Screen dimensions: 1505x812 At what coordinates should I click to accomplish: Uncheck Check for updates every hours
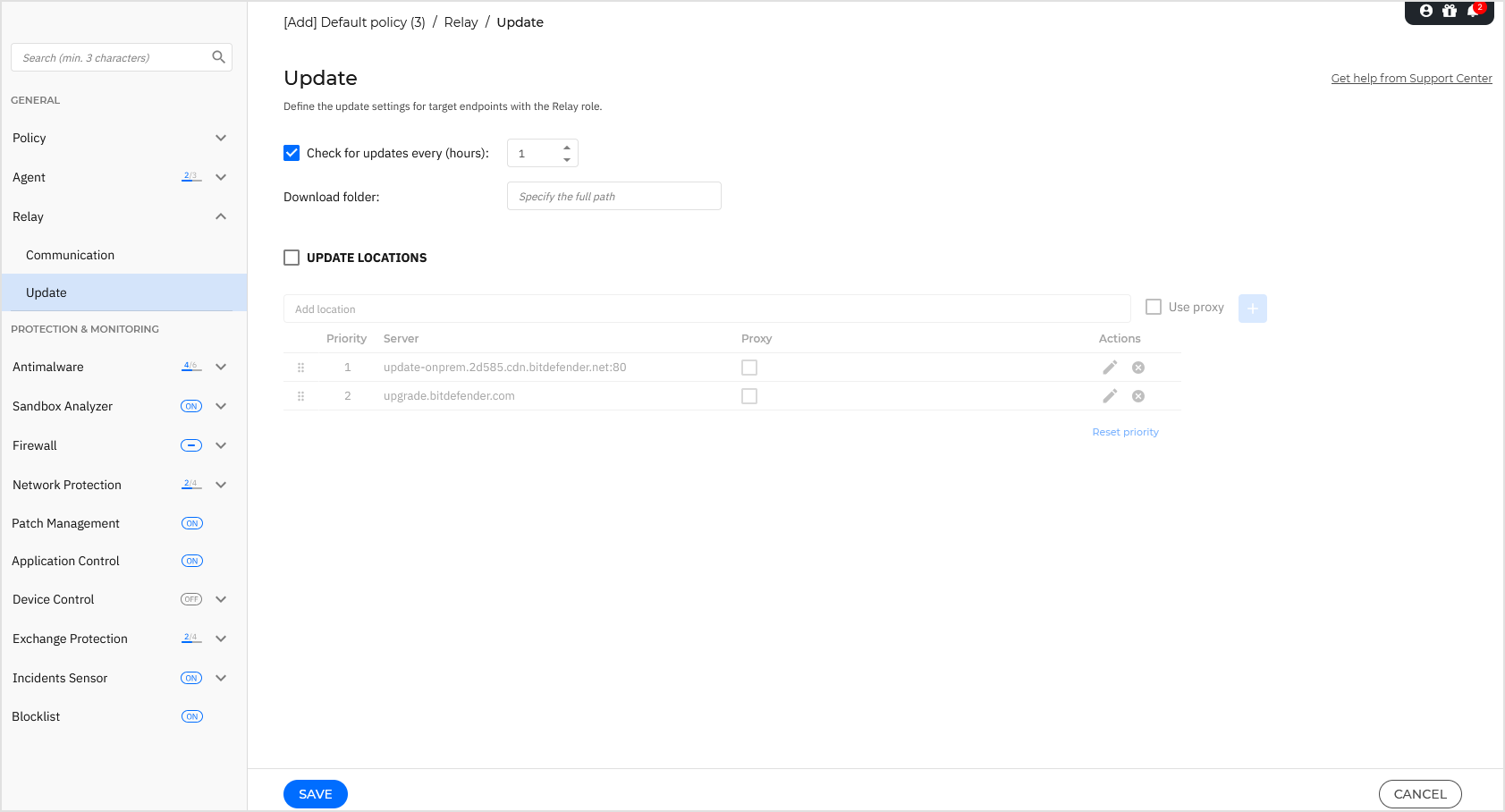point(292,153)
